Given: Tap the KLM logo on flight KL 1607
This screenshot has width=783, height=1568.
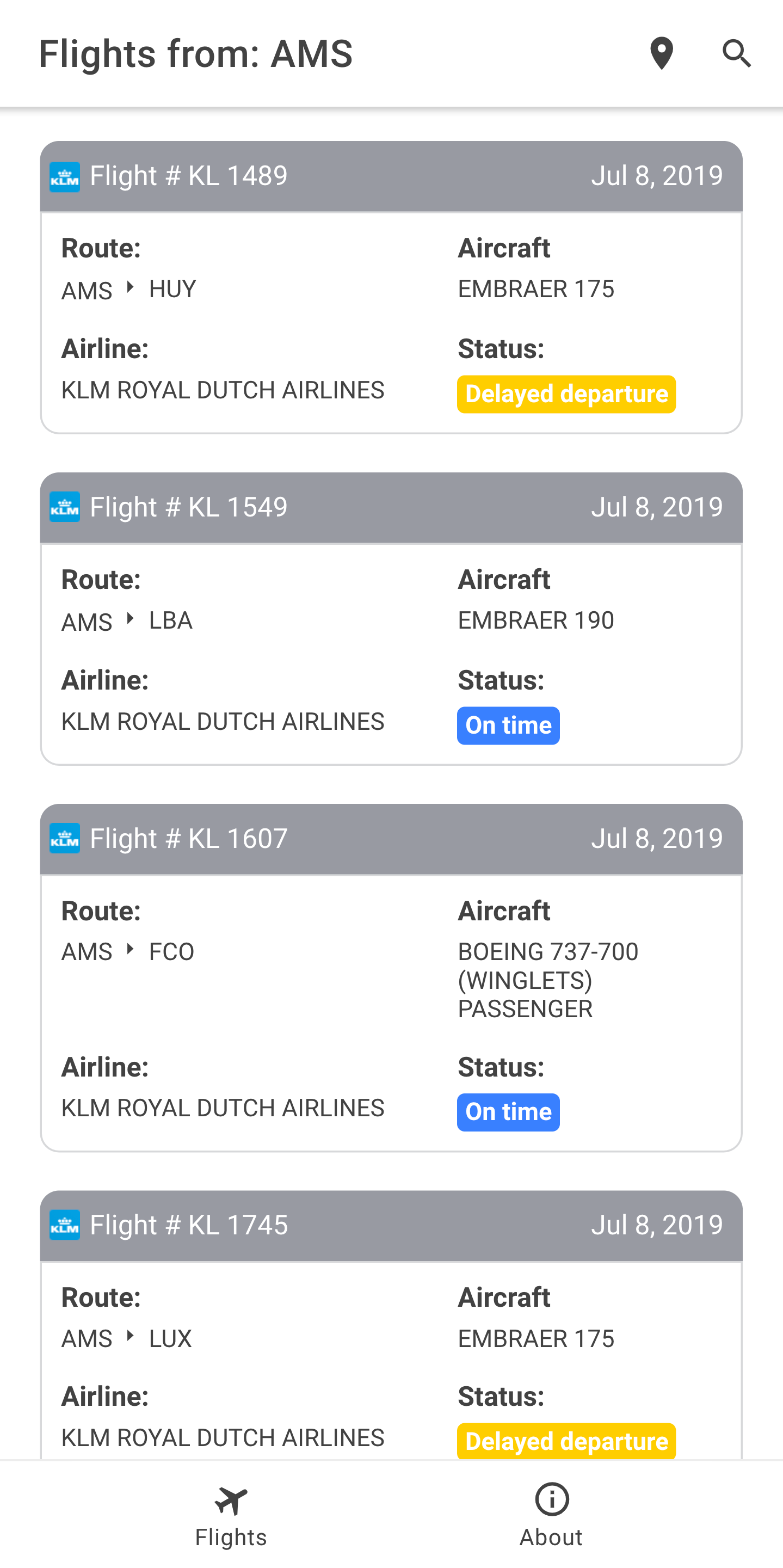Looking at the screenshot, I should 65,838.
